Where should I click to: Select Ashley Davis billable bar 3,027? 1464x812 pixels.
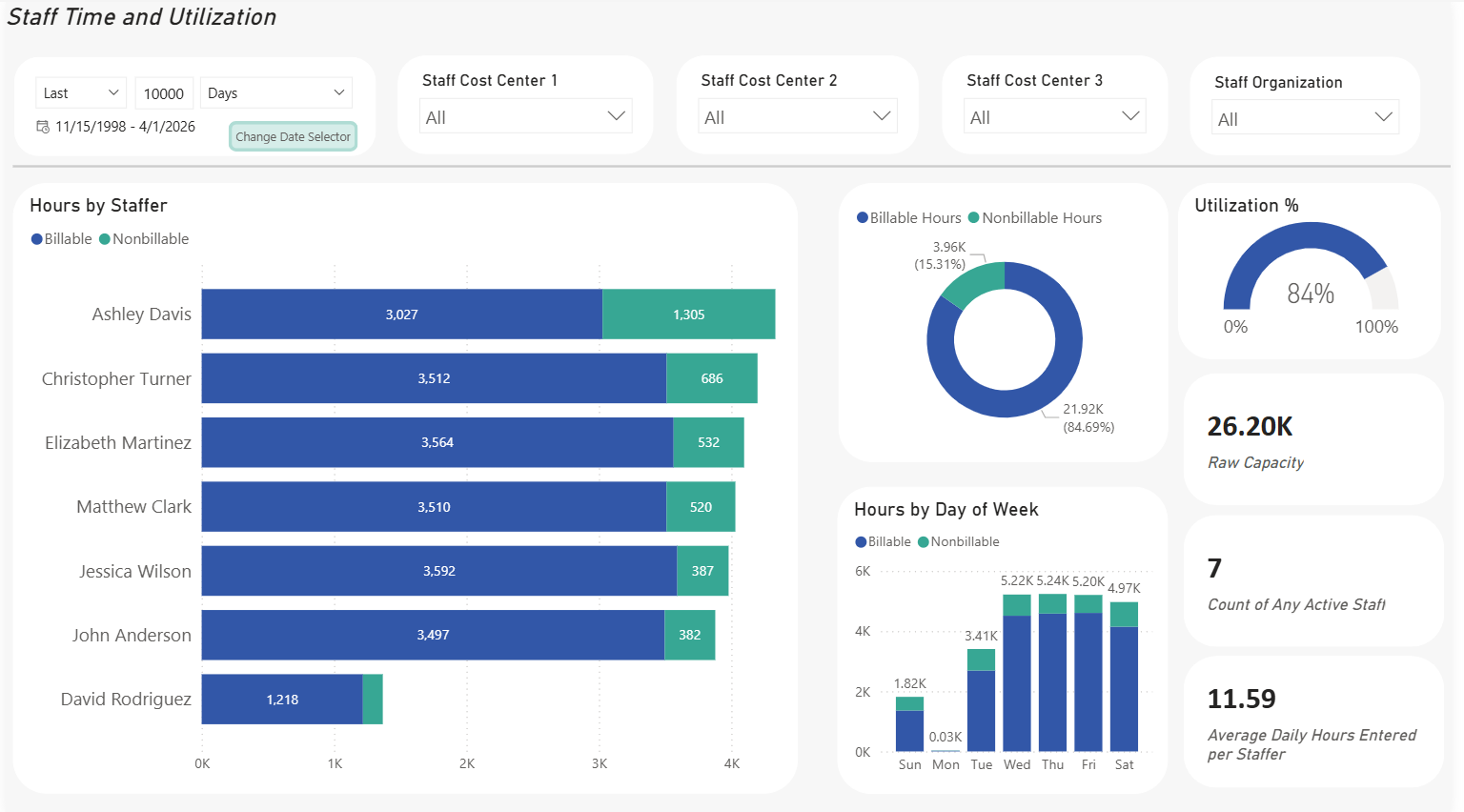402,315
